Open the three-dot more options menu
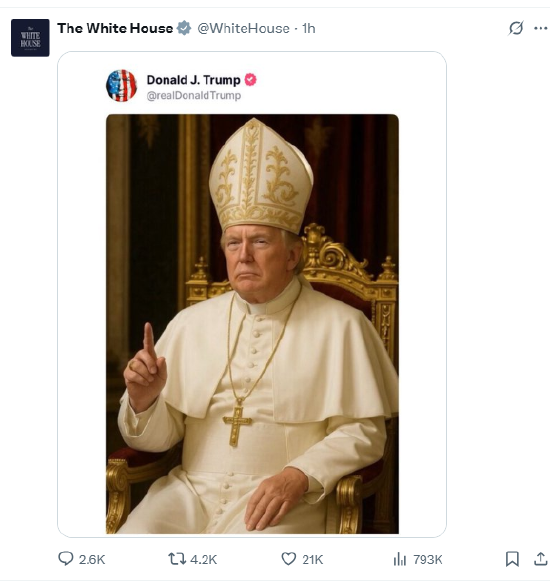 (x=541, y=28)
